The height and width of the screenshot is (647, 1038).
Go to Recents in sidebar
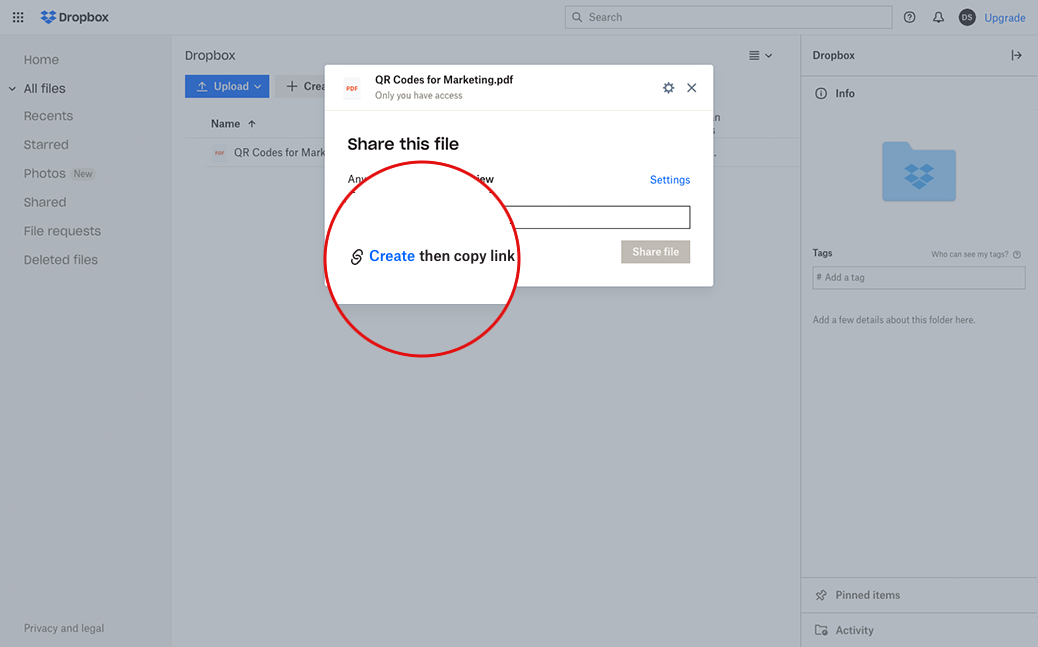(48, 116)
